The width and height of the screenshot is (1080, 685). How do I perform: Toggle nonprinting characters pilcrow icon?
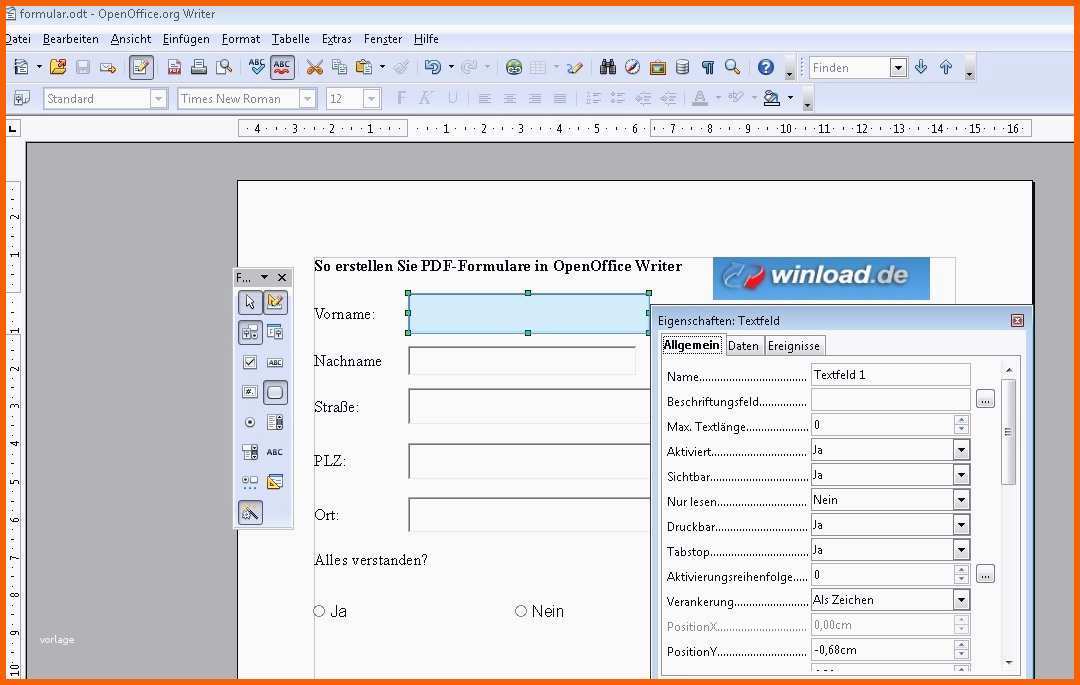[x=708, y=67]
